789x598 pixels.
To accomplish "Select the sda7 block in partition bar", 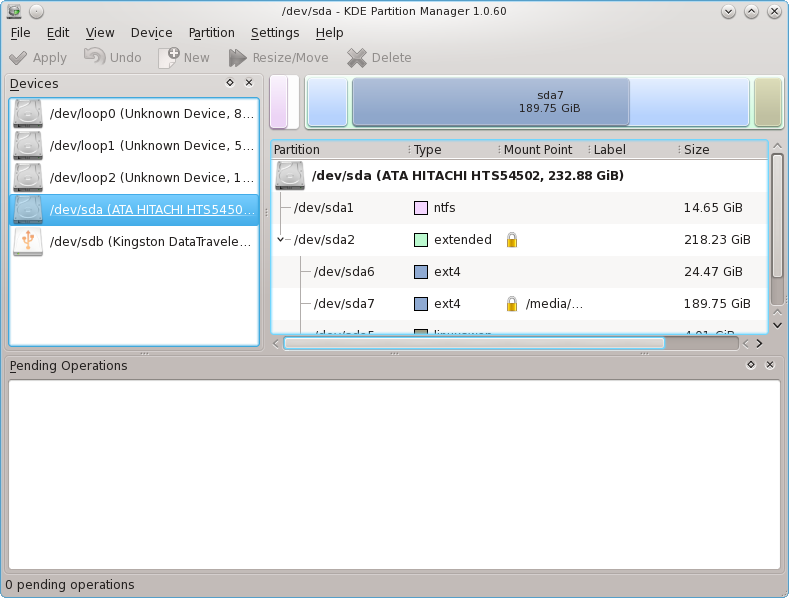I will click(x=550, y=101).
